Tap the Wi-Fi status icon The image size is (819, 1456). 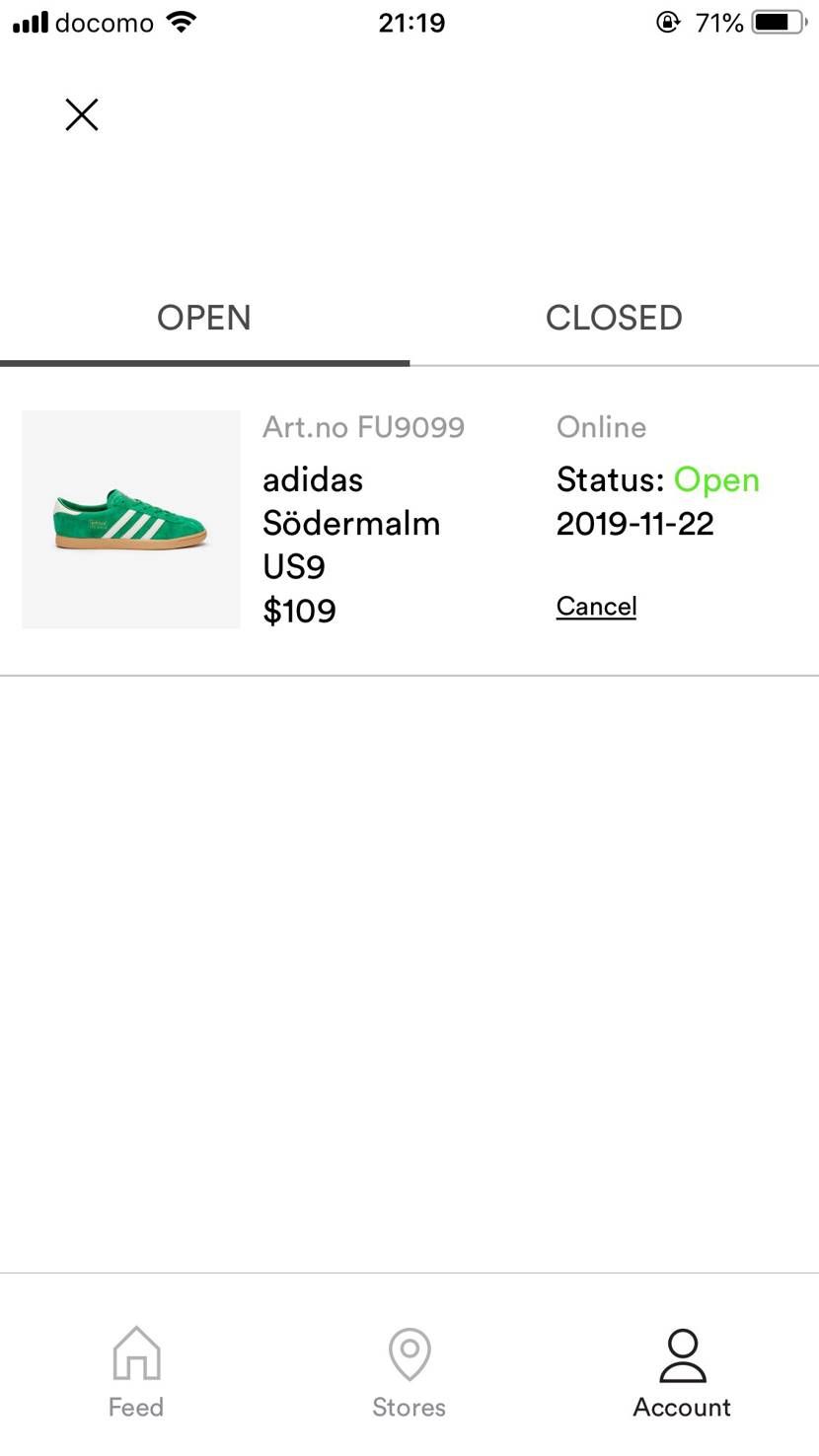(x=182, y=22)
